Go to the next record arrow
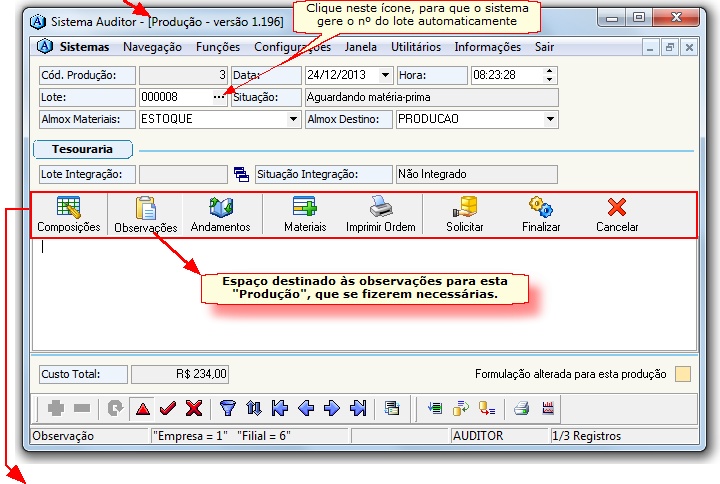Viewport: 720px width, 484px height. [332, 408]
